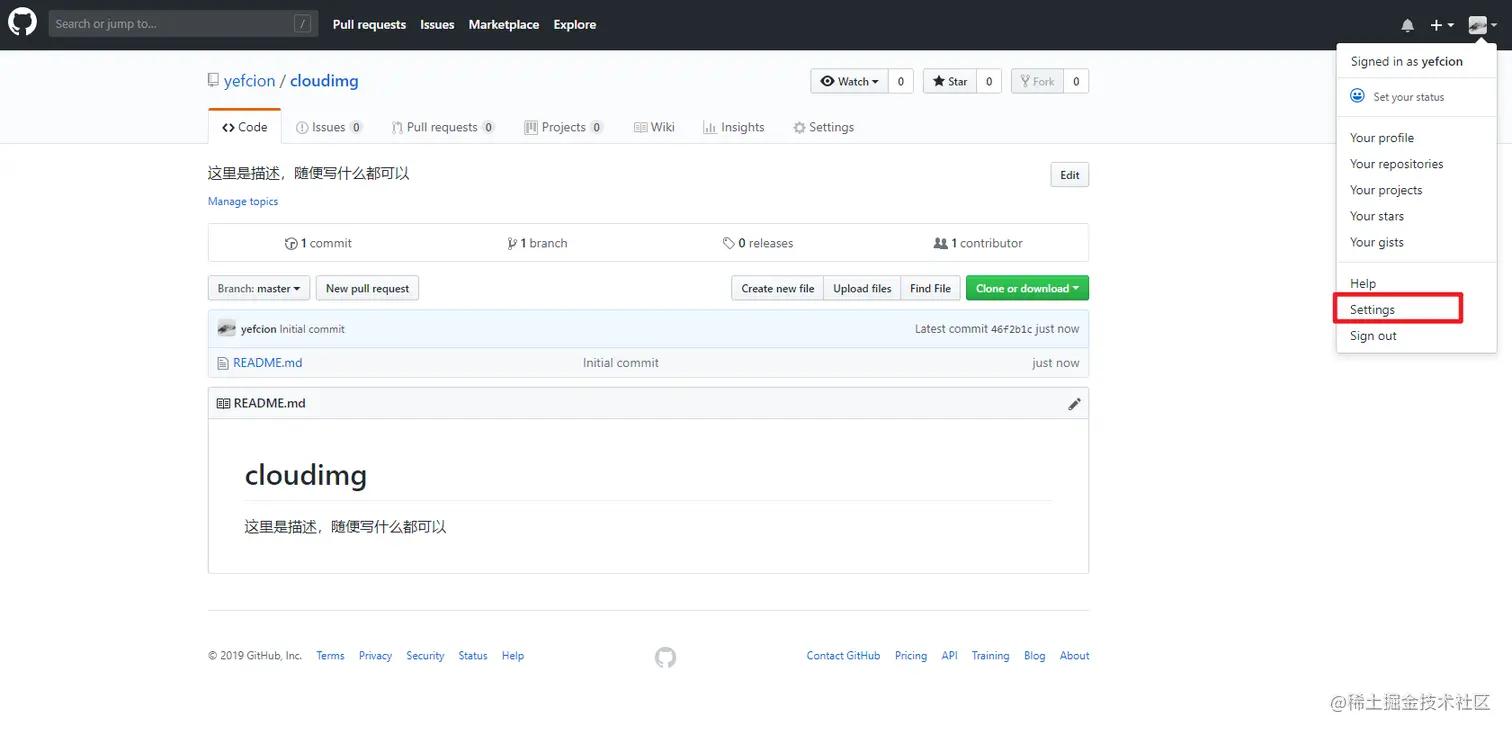This screenshot has width=1512, height=734.
Task: Click the Create new file button
Action: point(778,288)
